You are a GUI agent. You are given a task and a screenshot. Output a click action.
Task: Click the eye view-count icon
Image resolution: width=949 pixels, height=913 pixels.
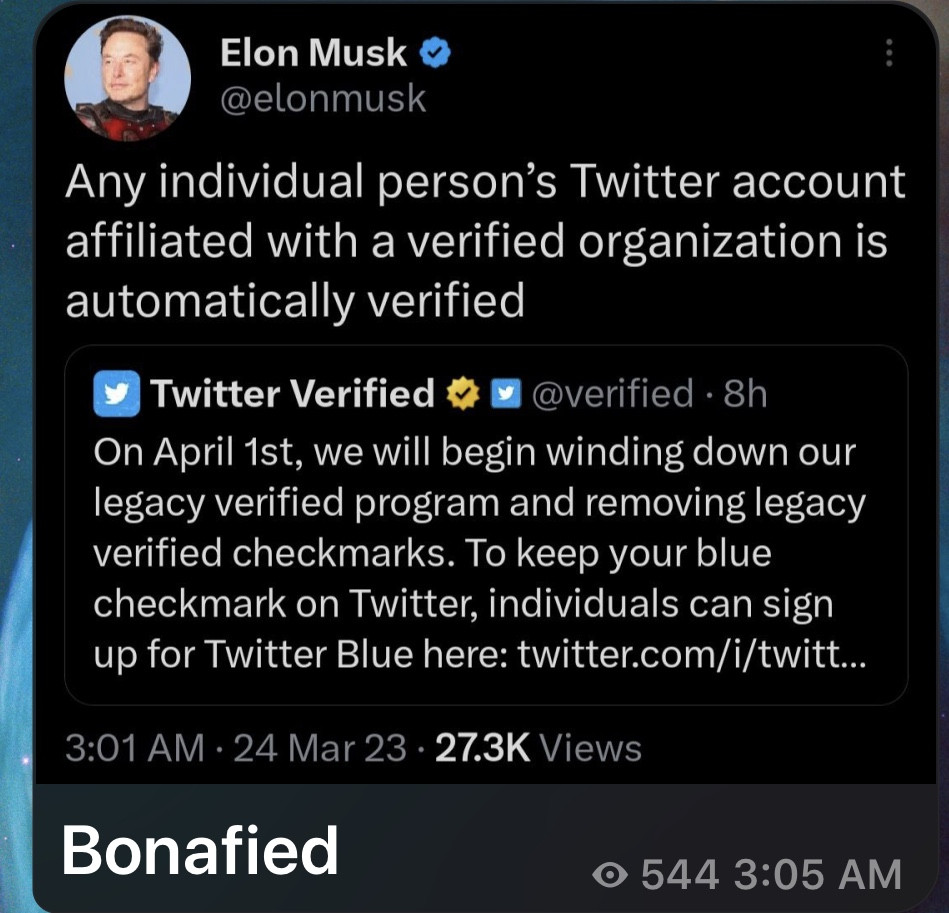point(609,876)
